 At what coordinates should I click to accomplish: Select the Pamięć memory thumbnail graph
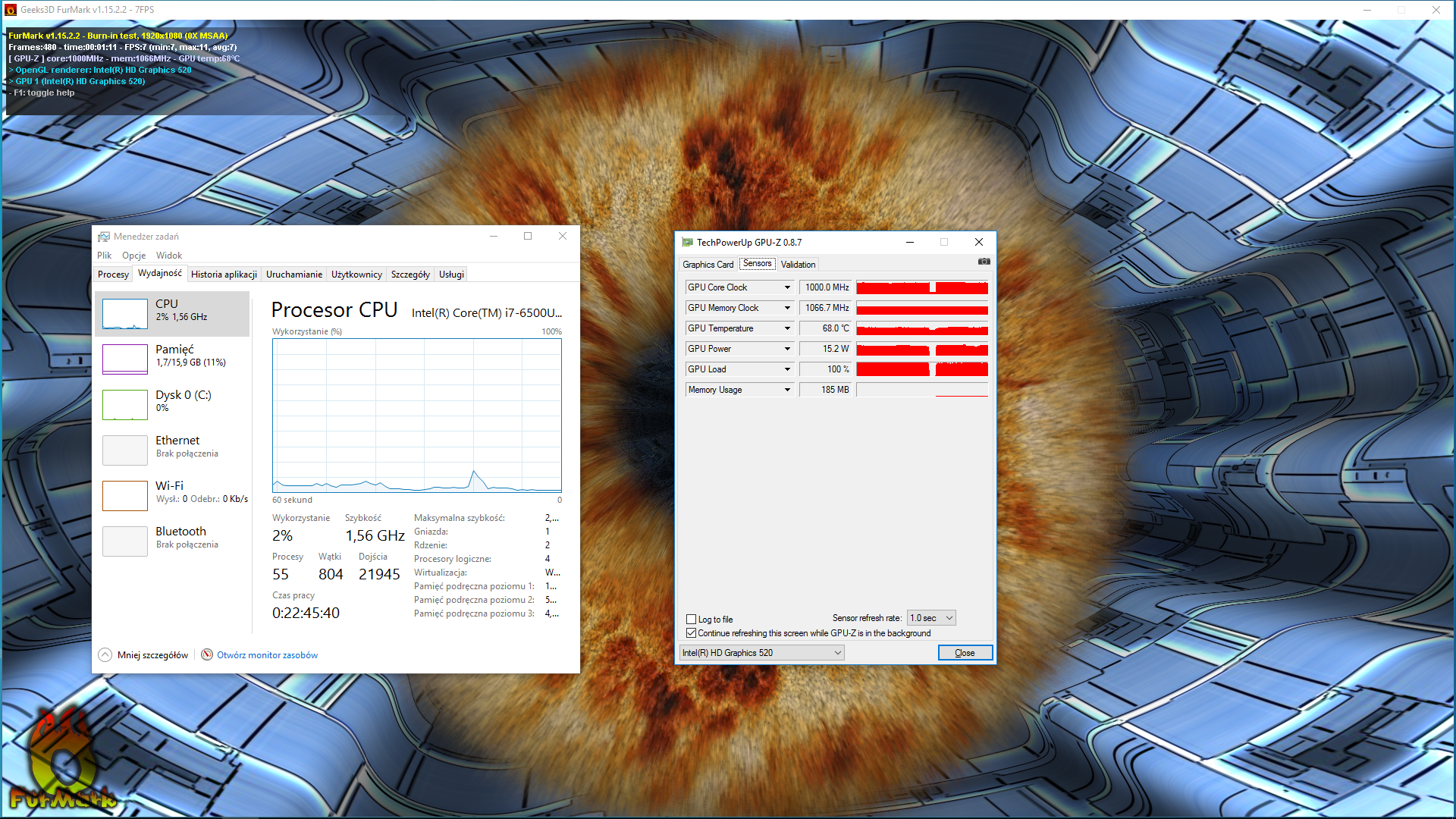pos(125,359)
